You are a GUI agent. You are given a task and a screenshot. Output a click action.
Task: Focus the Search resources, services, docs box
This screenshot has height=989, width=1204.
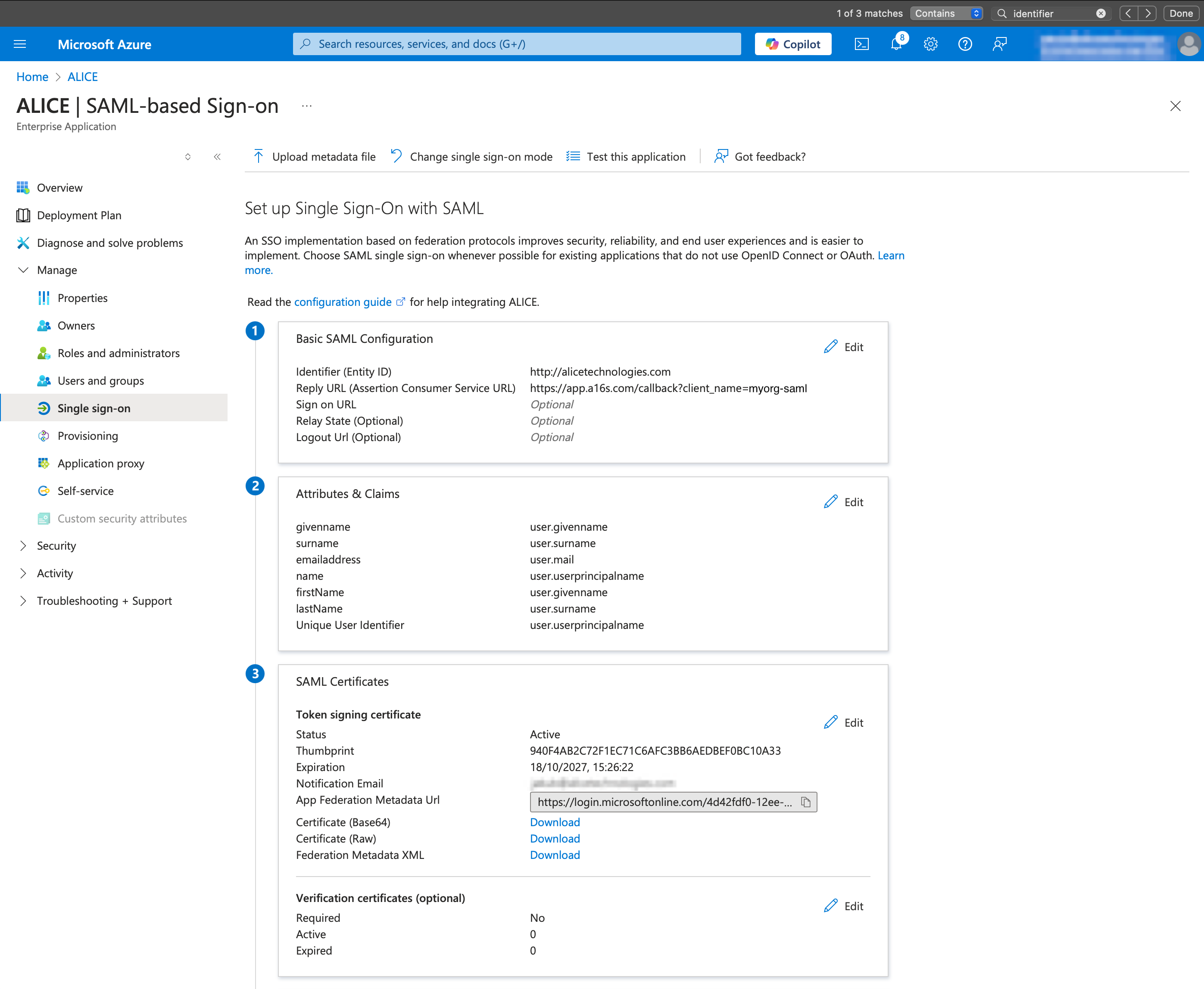tap(517, 44)
